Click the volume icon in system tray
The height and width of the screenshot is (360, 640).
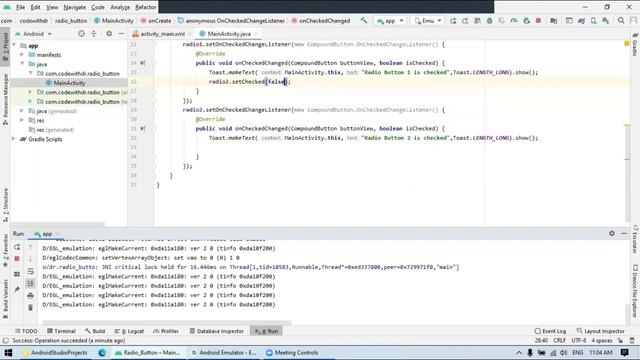(x=563, y=352)
